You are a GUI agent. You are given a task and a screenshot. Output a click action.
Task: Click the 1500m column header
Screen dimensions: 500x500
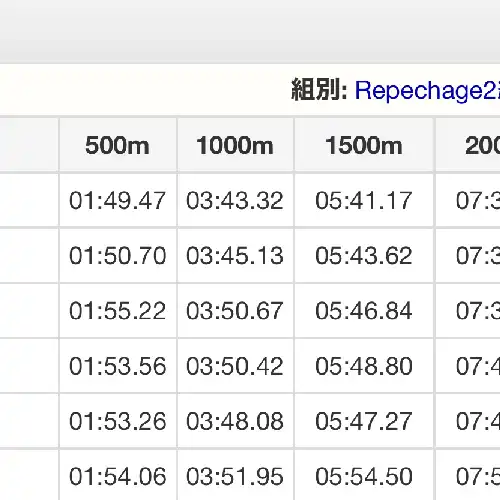tap(364, 145)
